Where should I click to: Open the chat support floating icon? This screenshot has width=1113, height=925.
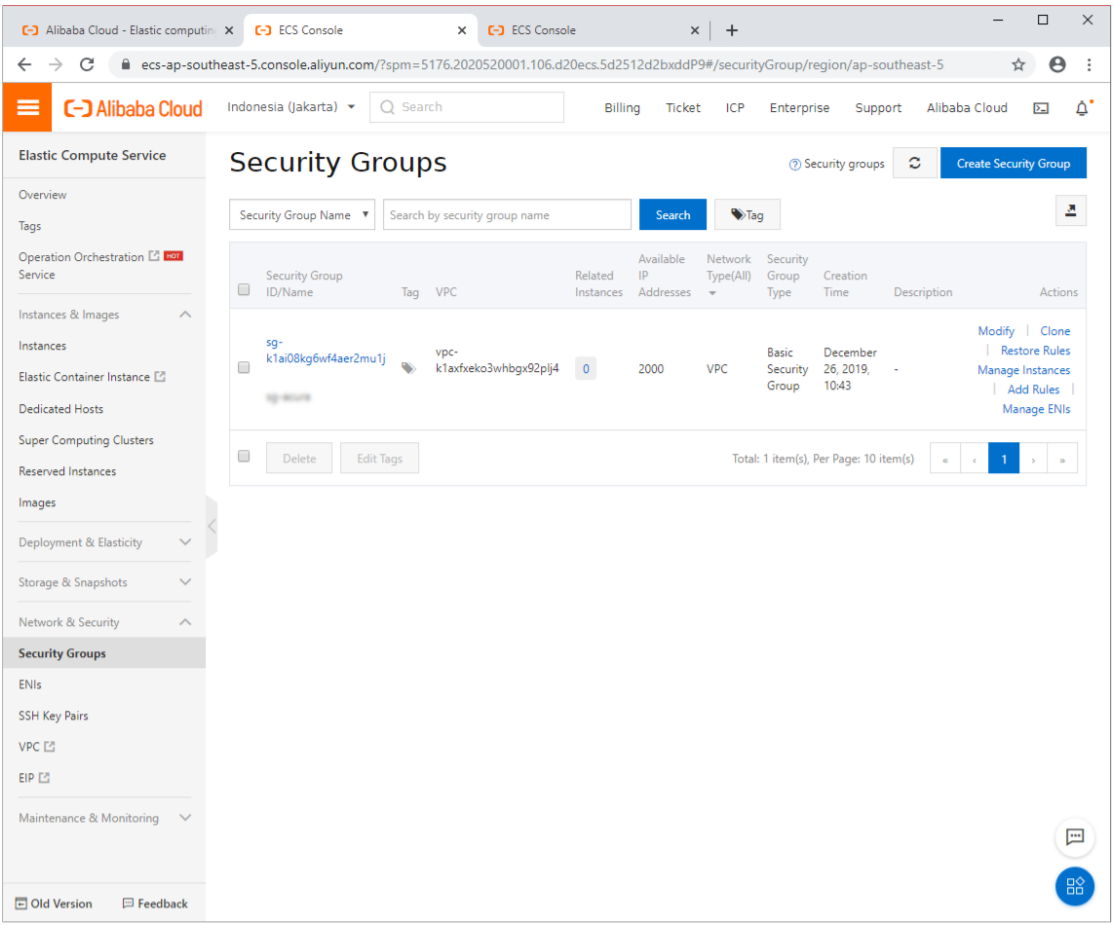(x=1075, y=837)
